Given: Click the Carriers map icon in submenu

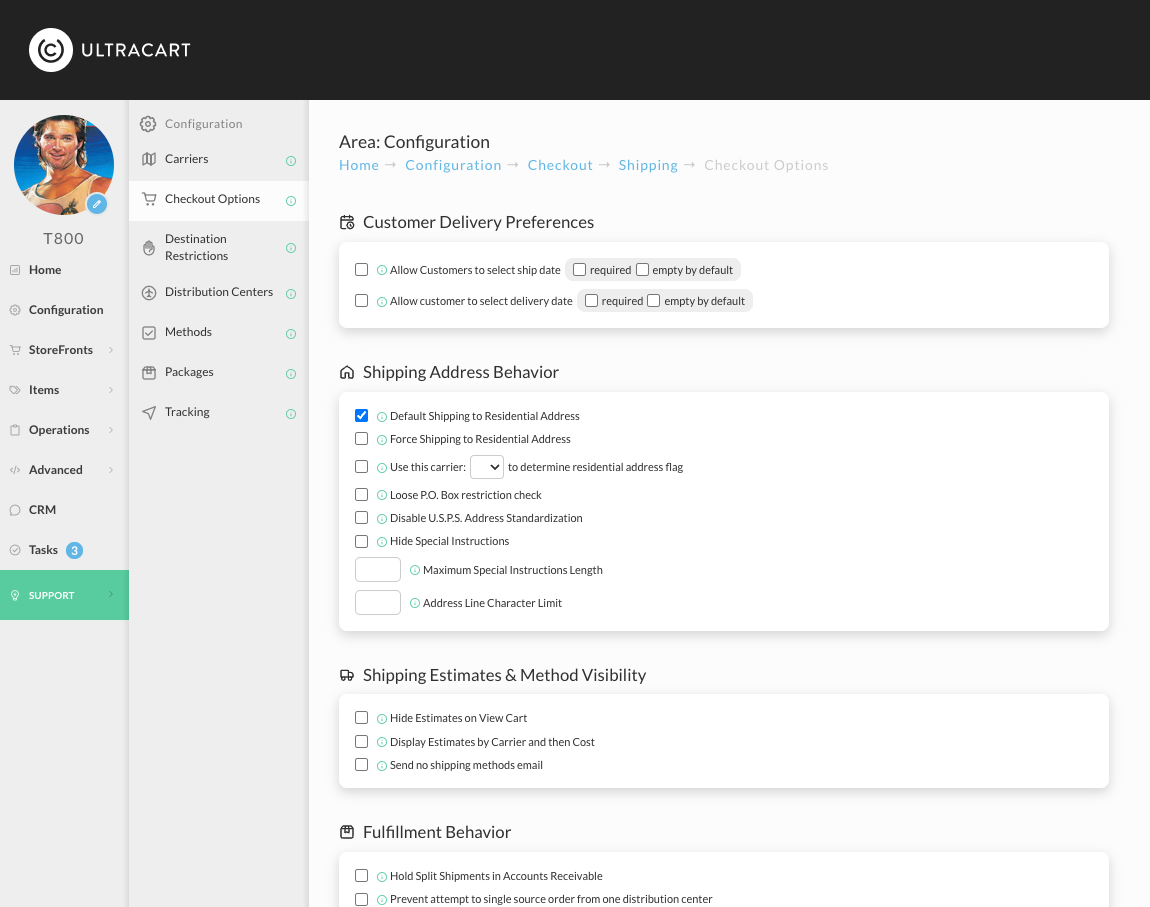Looking at the screenshot, I should (x=149, y=159).
